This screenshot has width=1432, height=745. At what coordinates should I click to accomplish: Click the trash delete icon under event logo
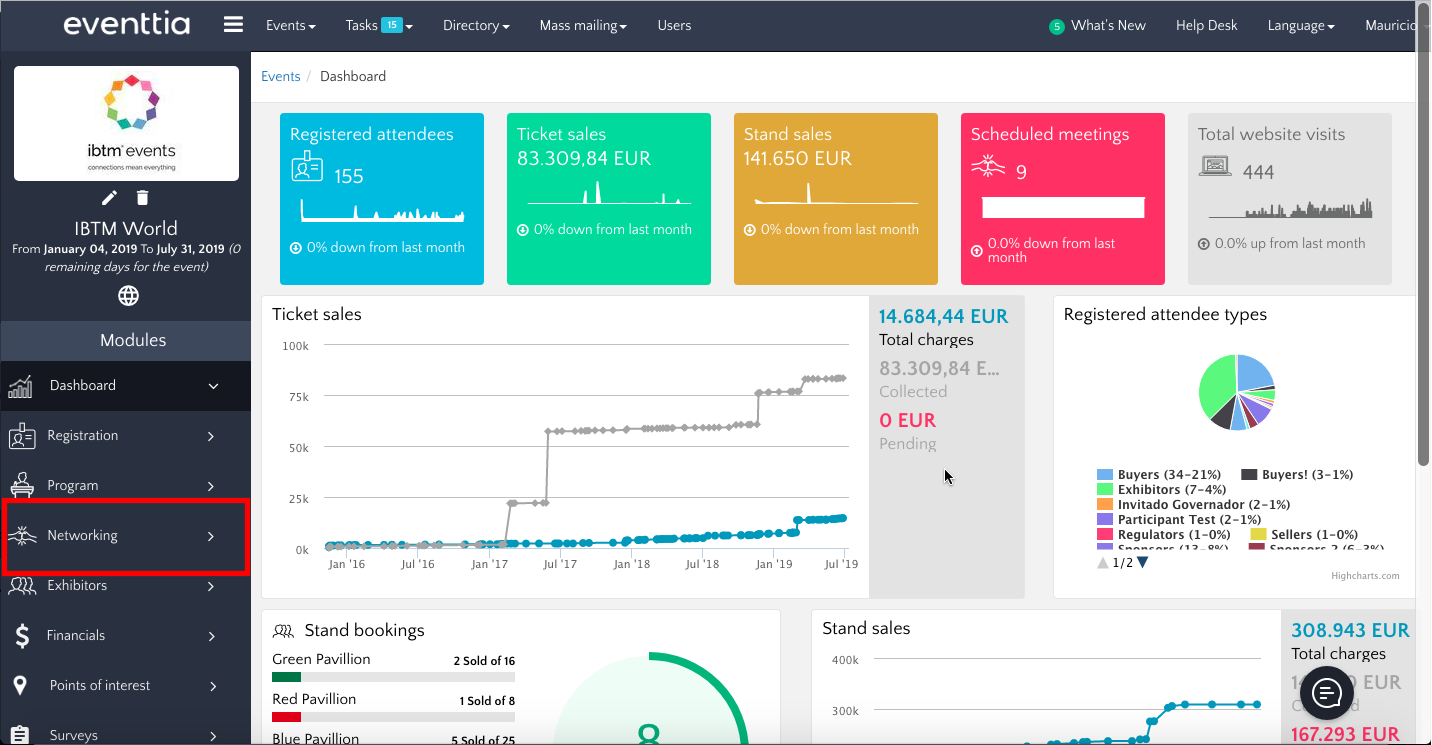[x=143, y=198]
